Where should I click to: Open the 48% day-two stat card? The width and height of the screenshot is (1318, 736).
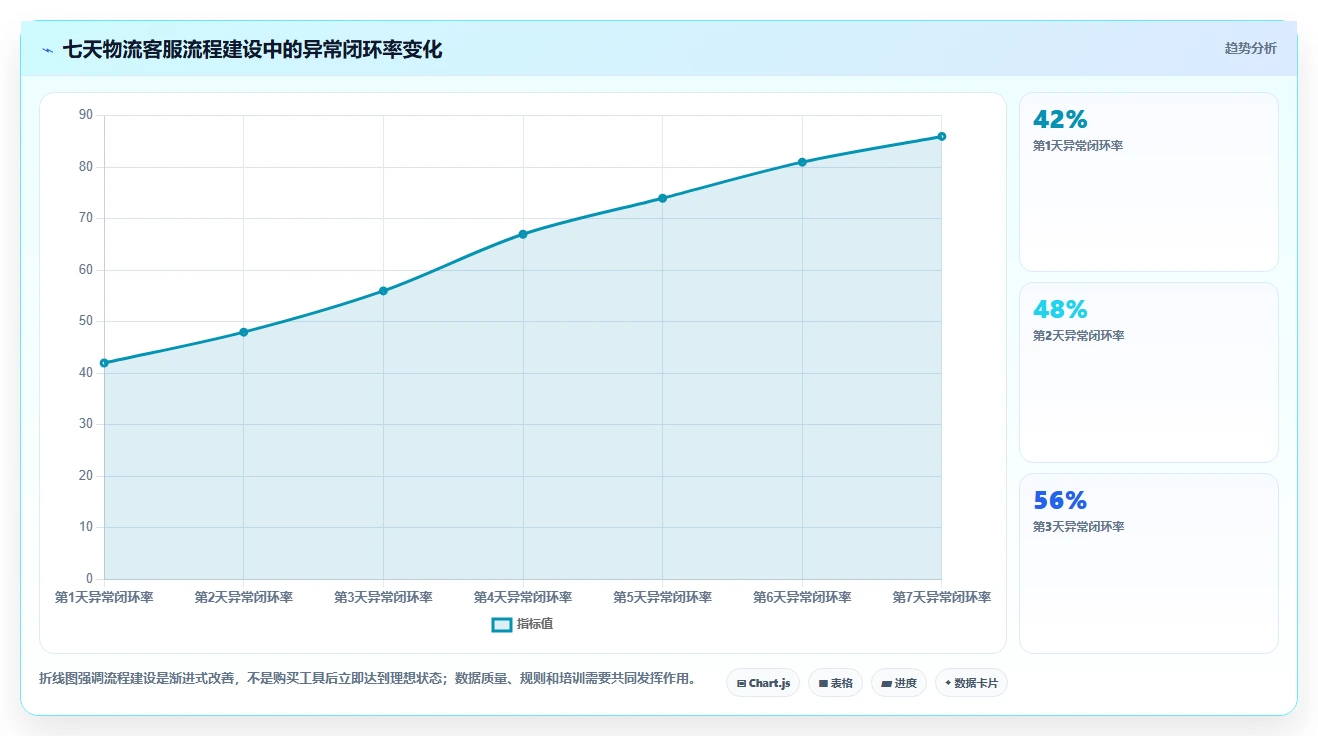[1148, 372]
